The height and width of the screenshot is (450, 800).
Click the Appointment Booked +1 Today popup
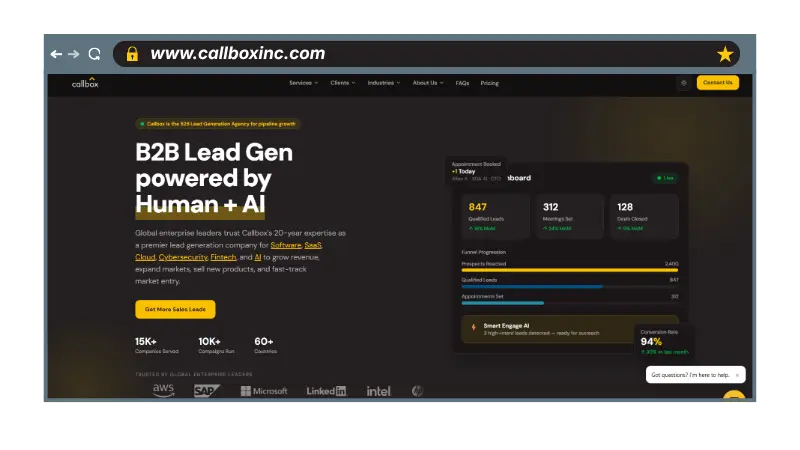[x=477, y=171]
